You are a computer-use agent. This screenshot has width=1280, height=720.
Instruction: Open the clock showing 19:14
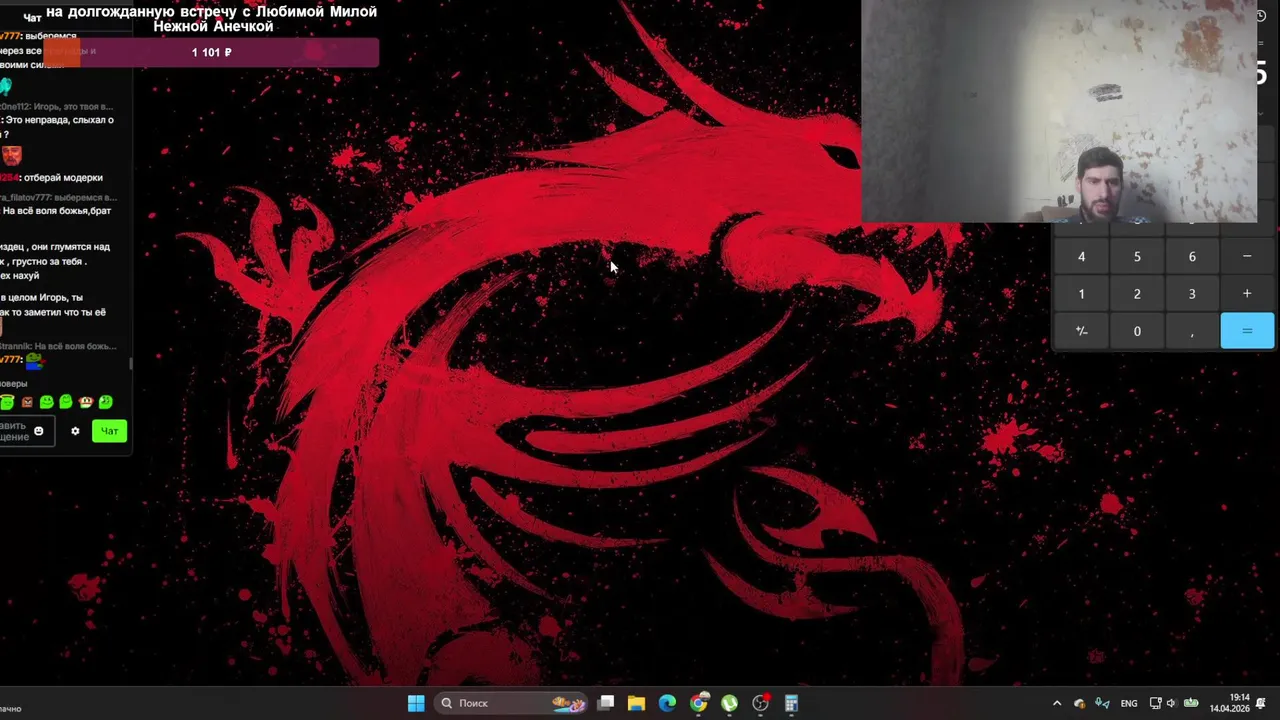click(x=1230, y=703)
